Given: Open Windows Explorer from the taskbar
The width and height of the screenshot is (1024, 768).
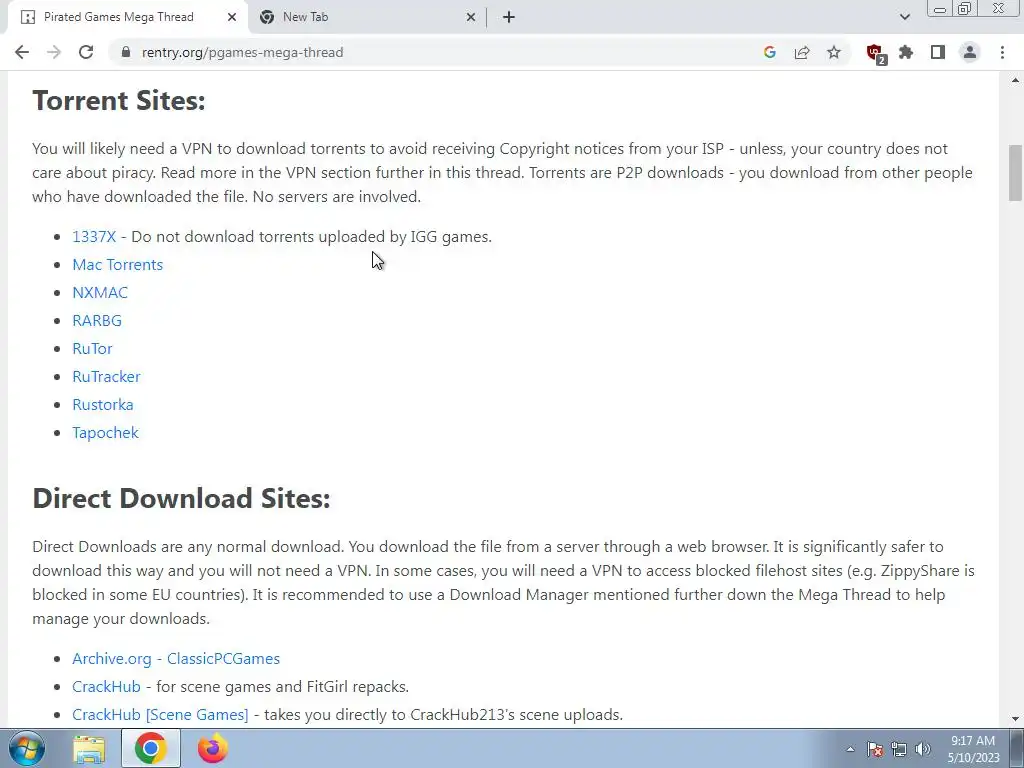Looking at the screenshot, I should click(89, 748).
